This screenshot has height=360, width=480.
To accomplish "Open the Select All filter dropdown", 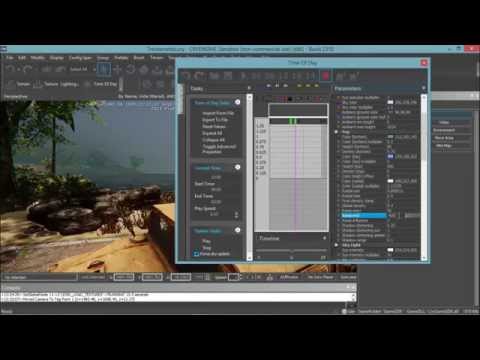I will point(83,69).
